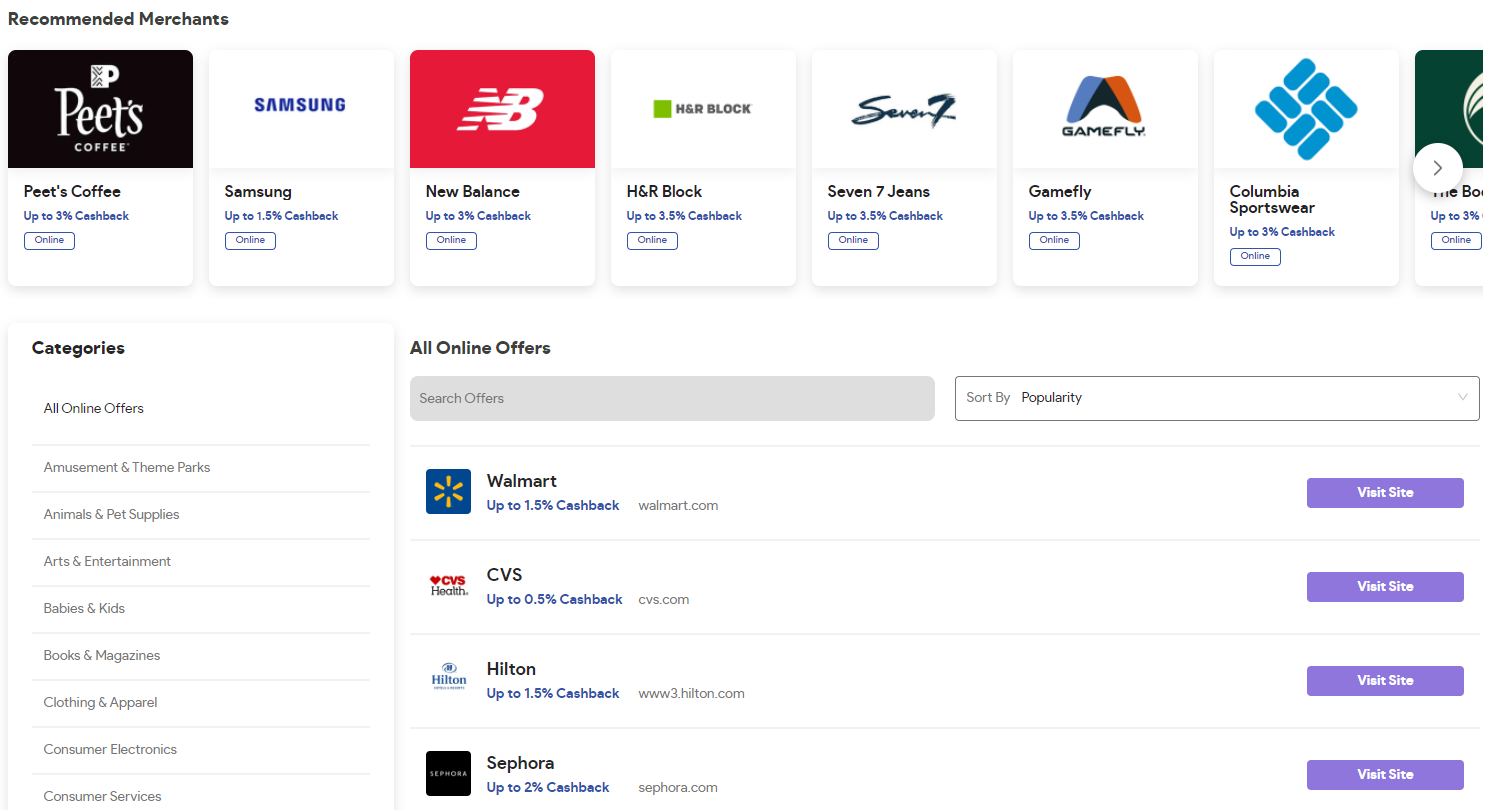1488x810 pixels.
Task: Open Sephora via its black logo
Action: 448,773
